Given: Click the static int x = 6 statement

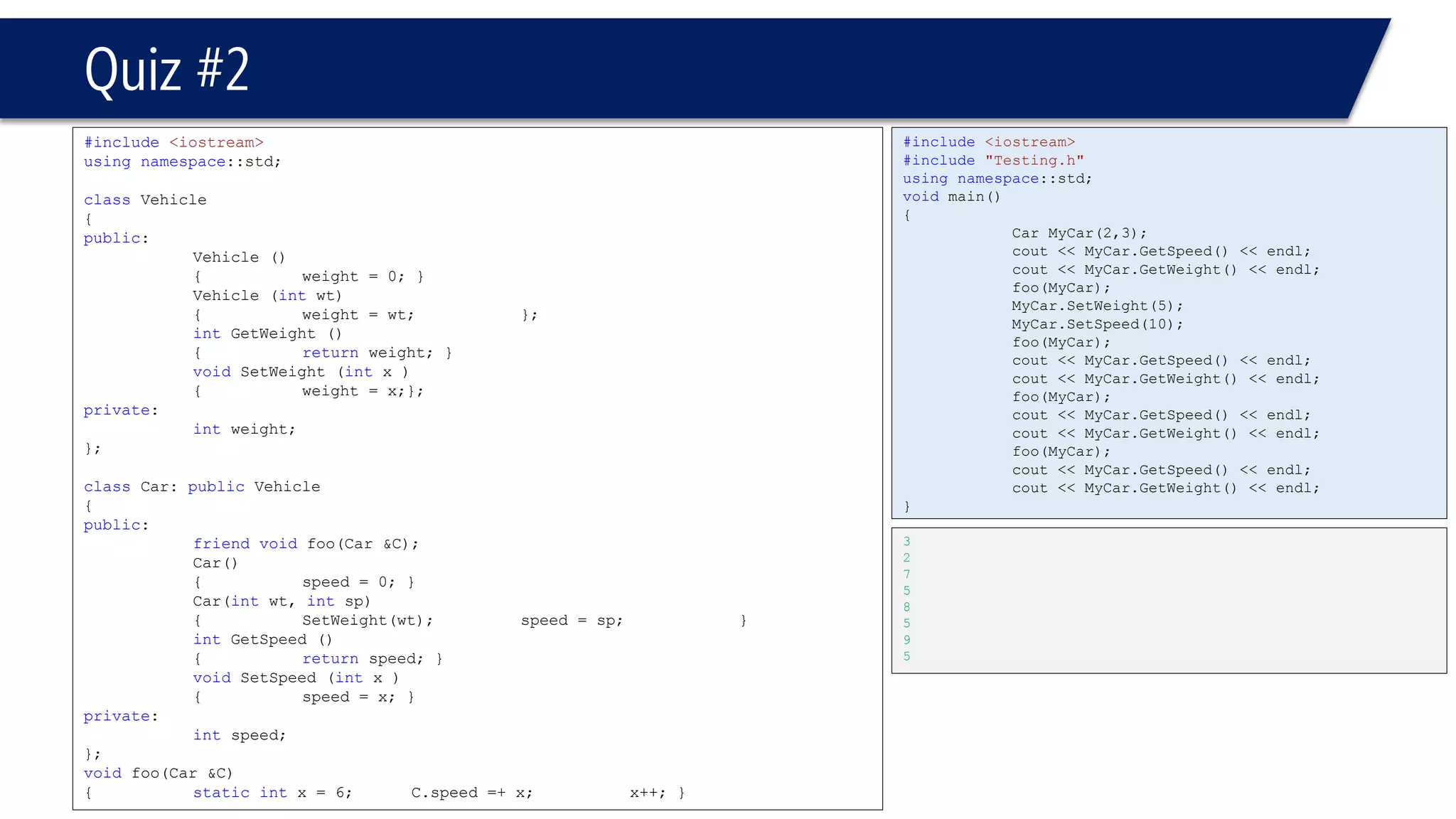Looking at the screenshot, I should 272,793.
